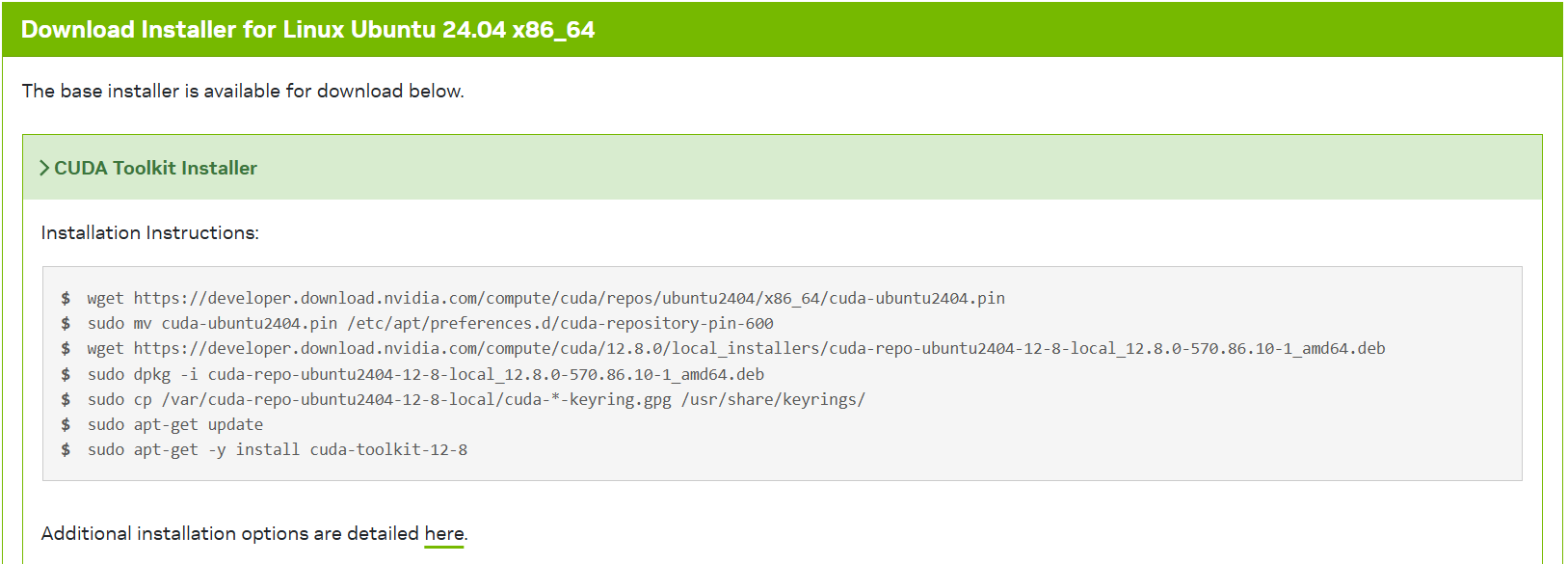Click the local installer amd64.deb download URL
The image size is (1568, 564).
tap(758, 348)
